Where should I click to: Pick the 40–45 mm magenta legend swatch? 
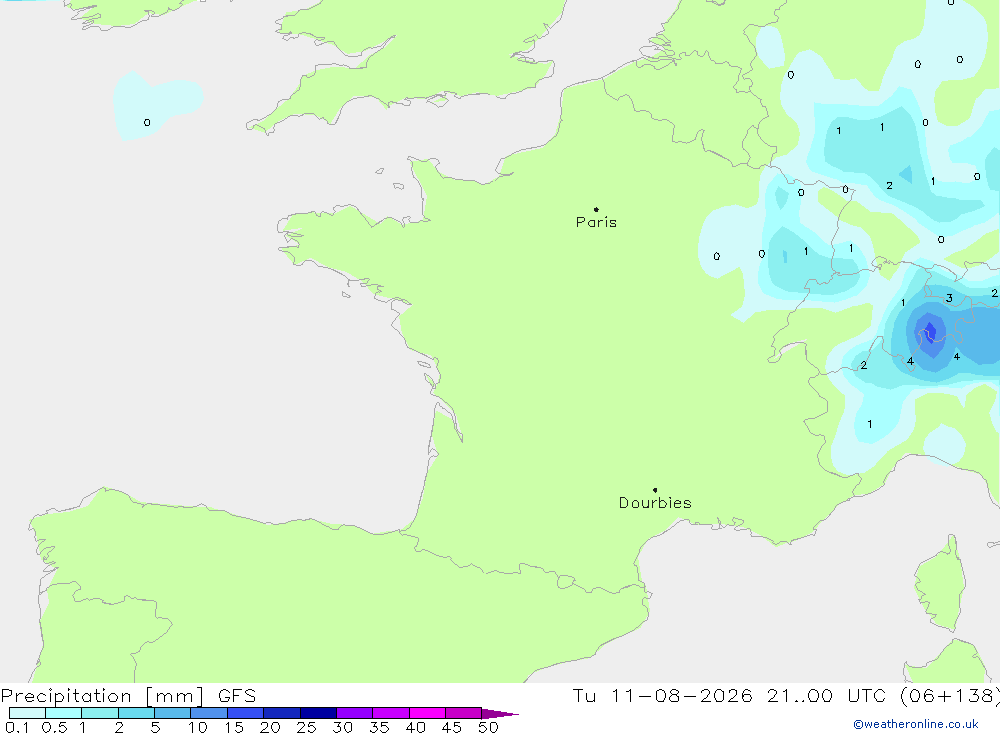[x=427, y=713]
